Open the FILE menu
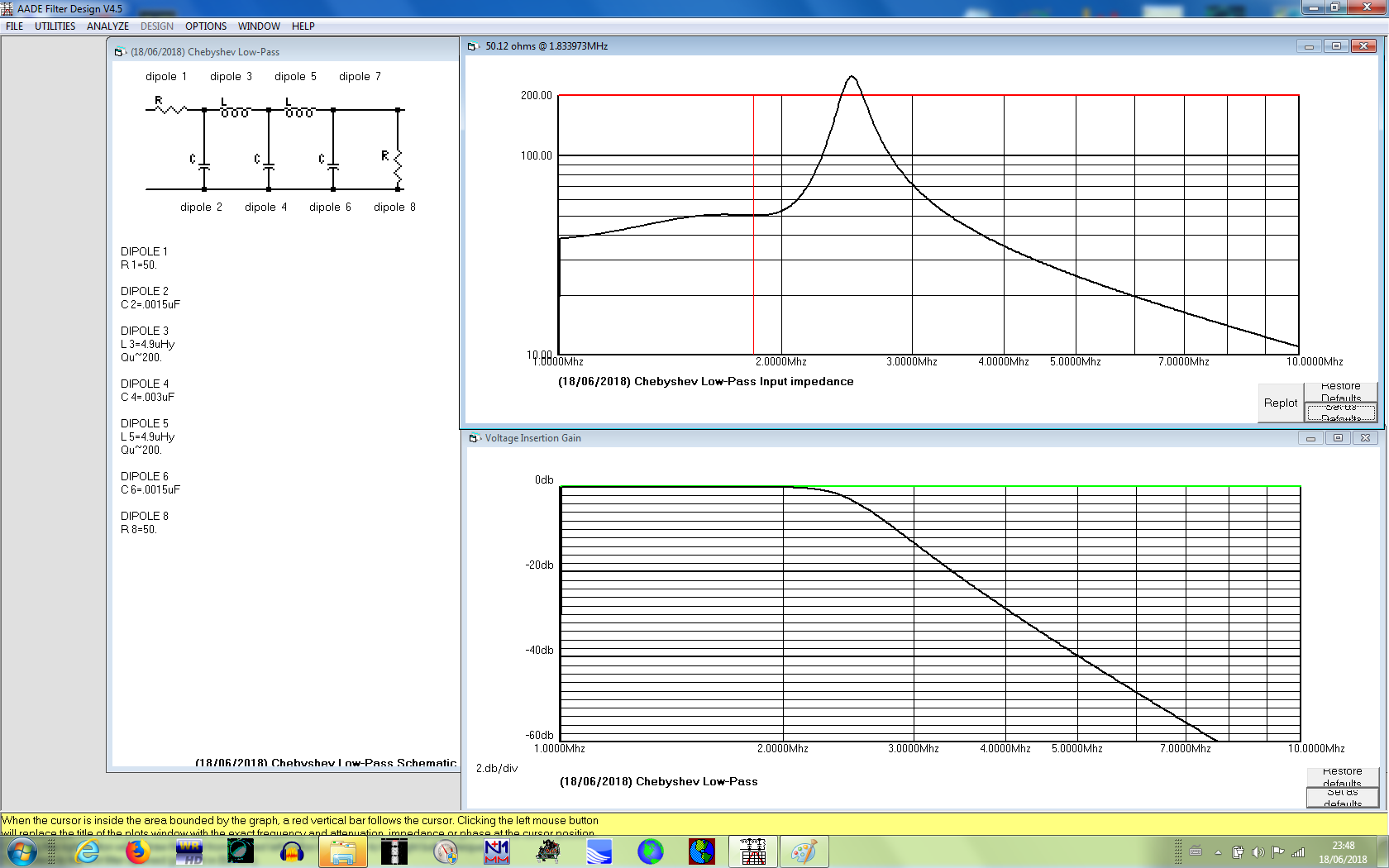This screenshot has width=1389, height=868. (15, 26)
